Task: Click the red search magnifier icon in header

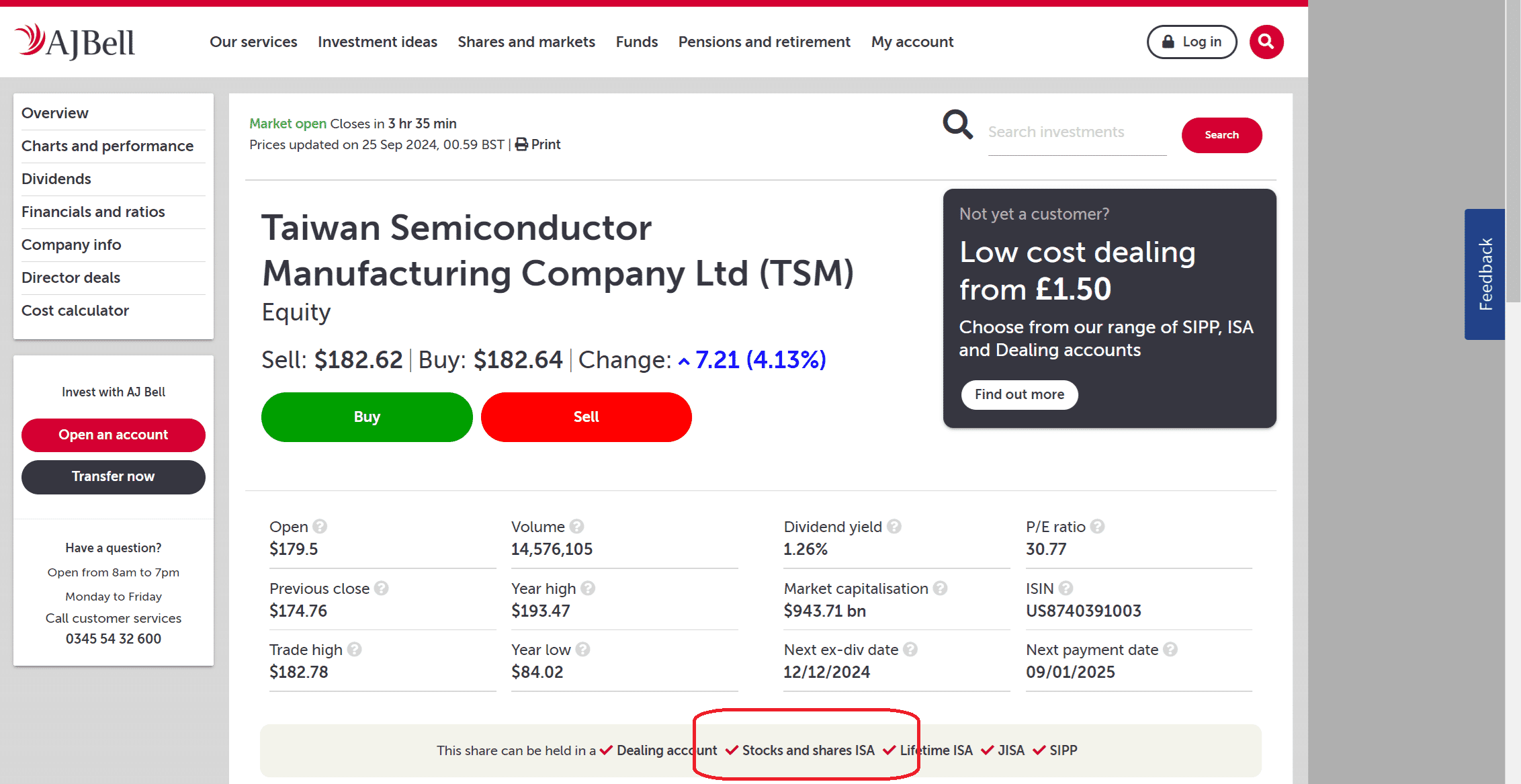Action: [1266, 42]
